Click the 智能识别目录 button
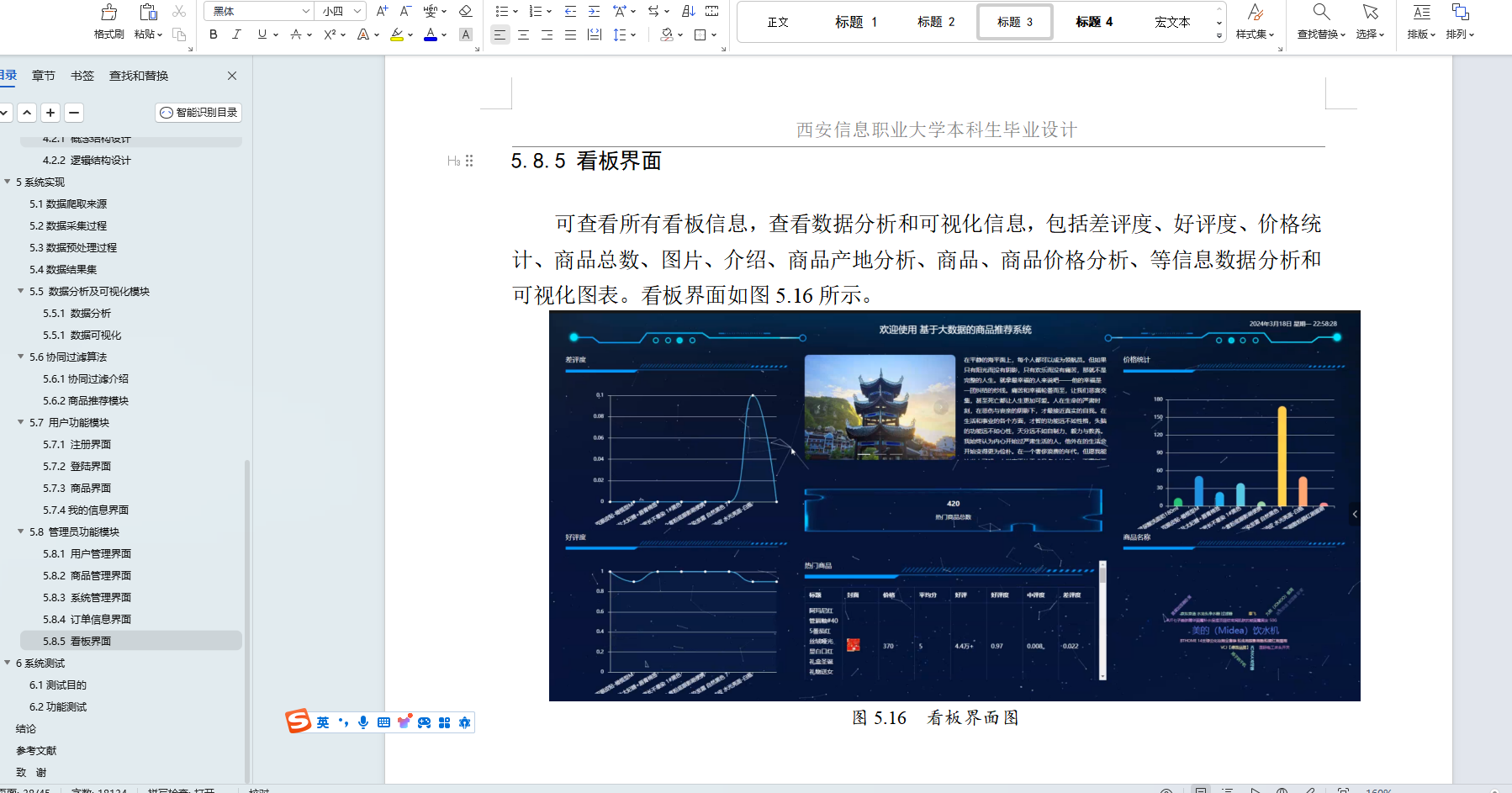Screen dimensions: 1512x793 click(x=198, y=112)
